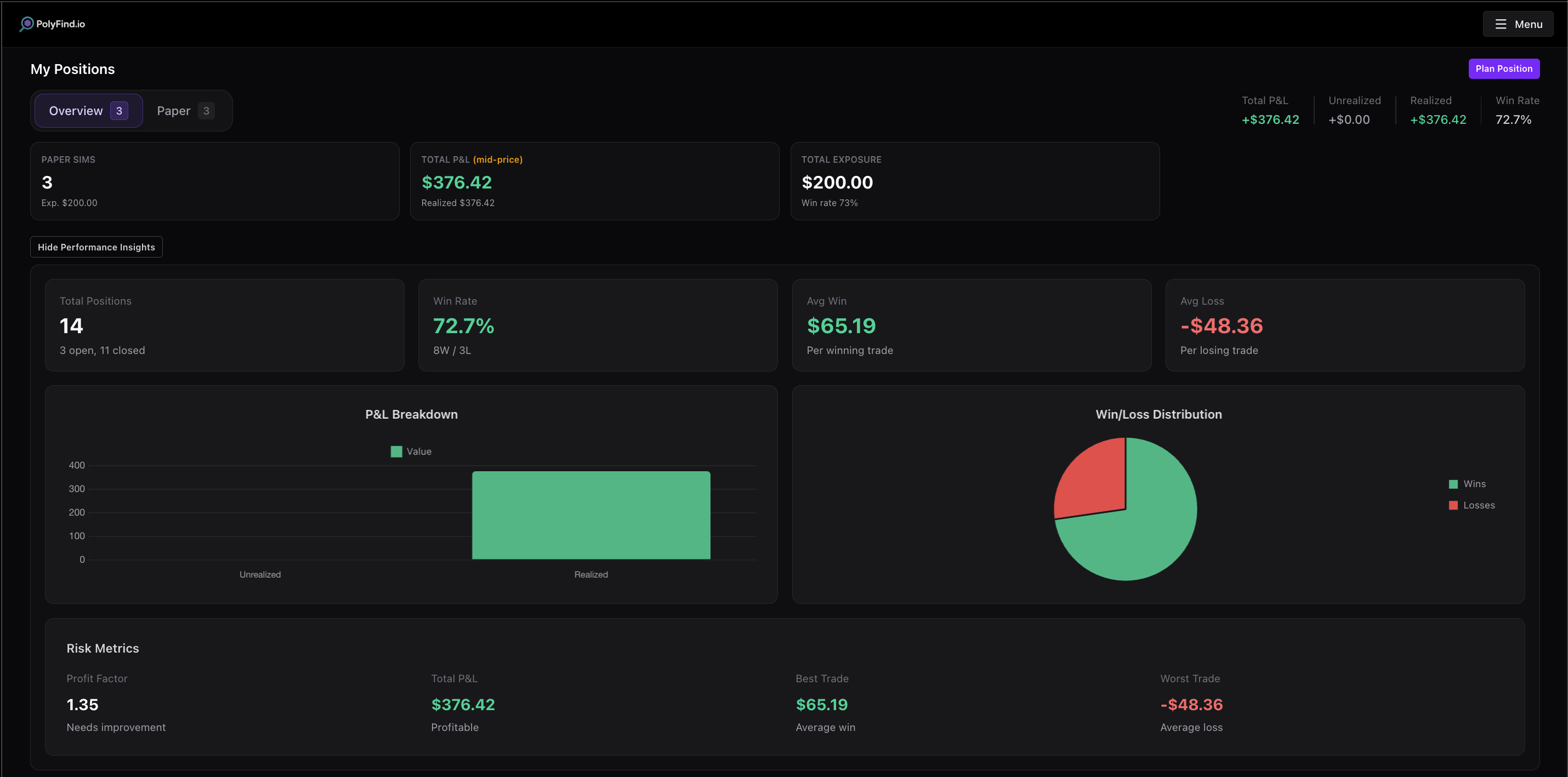Screen dimensions: 1568x777
Task: Open the hamburger Menu icon
Action: (x=1500, y=24)
